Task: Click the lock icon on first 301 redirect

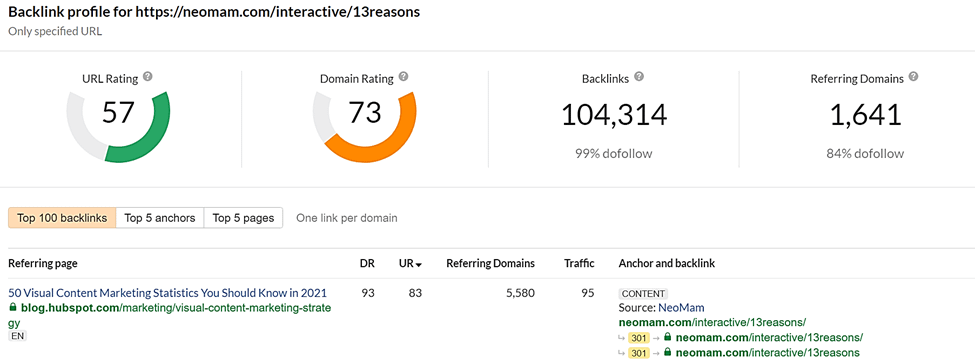Action: [x=668, y=337]
